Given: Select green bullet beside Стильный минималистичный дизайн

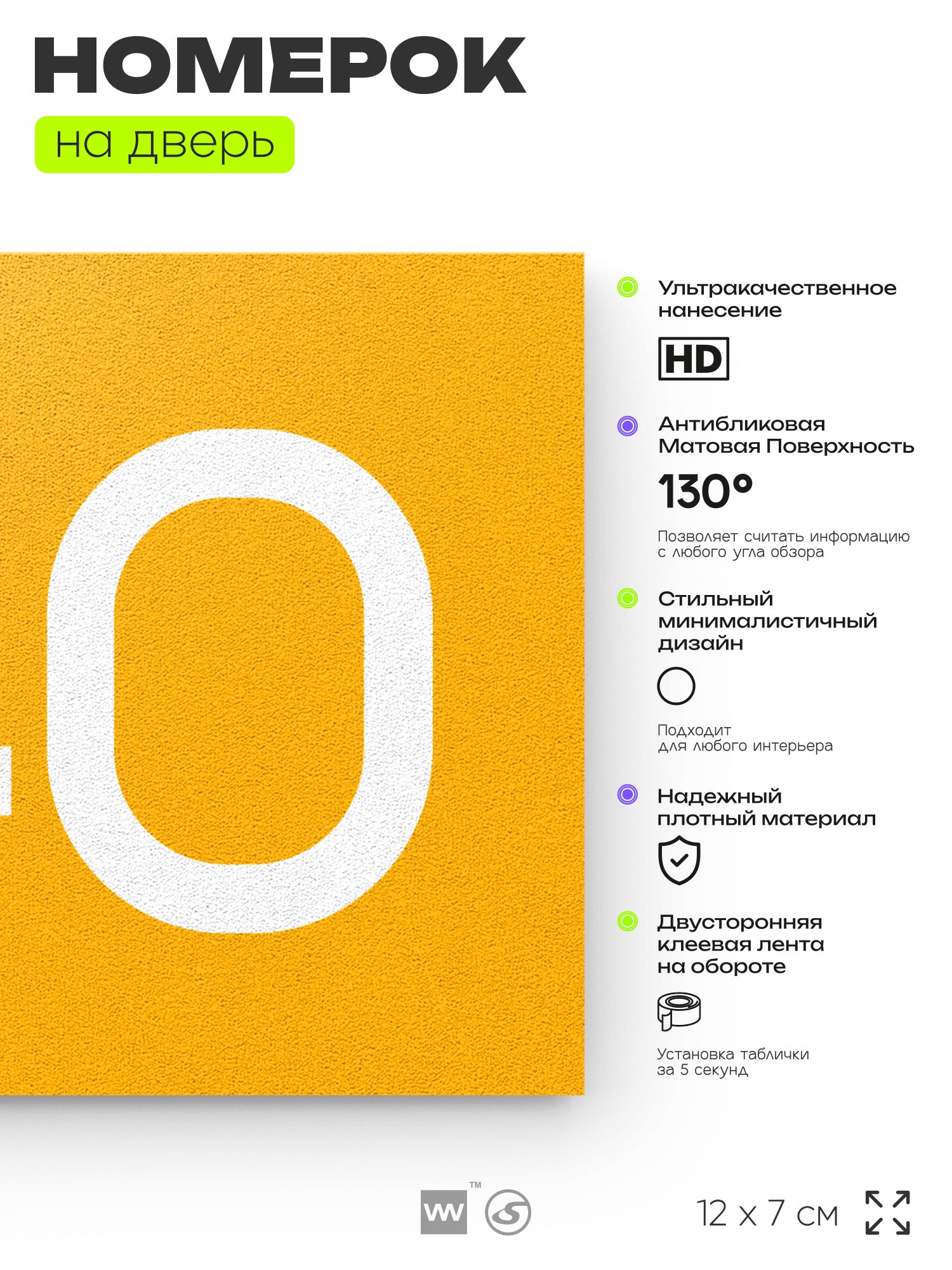Looking at the screenshot, I should pos(628,598).
